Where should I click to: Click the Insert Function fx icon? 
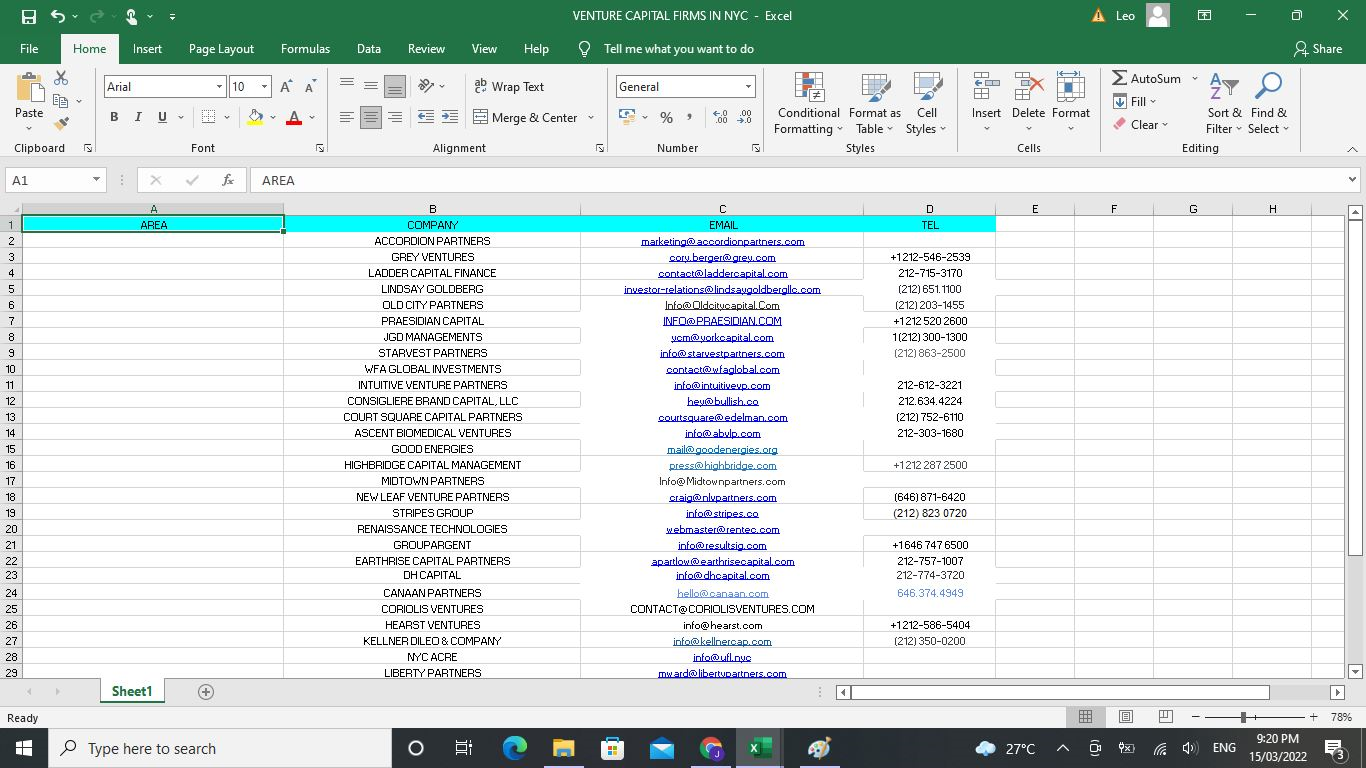(228, 180)
